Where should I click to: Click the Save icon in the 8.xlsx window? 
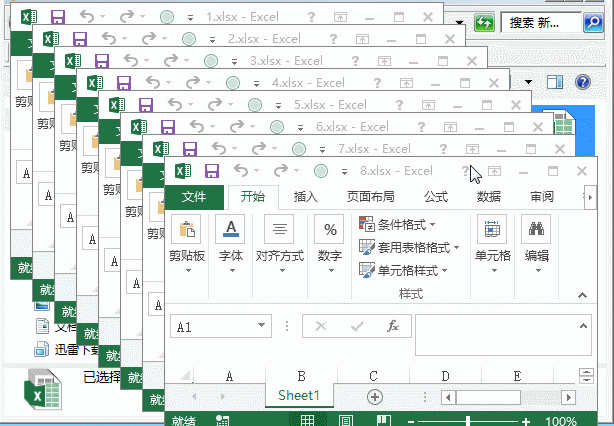pos(212,171)
